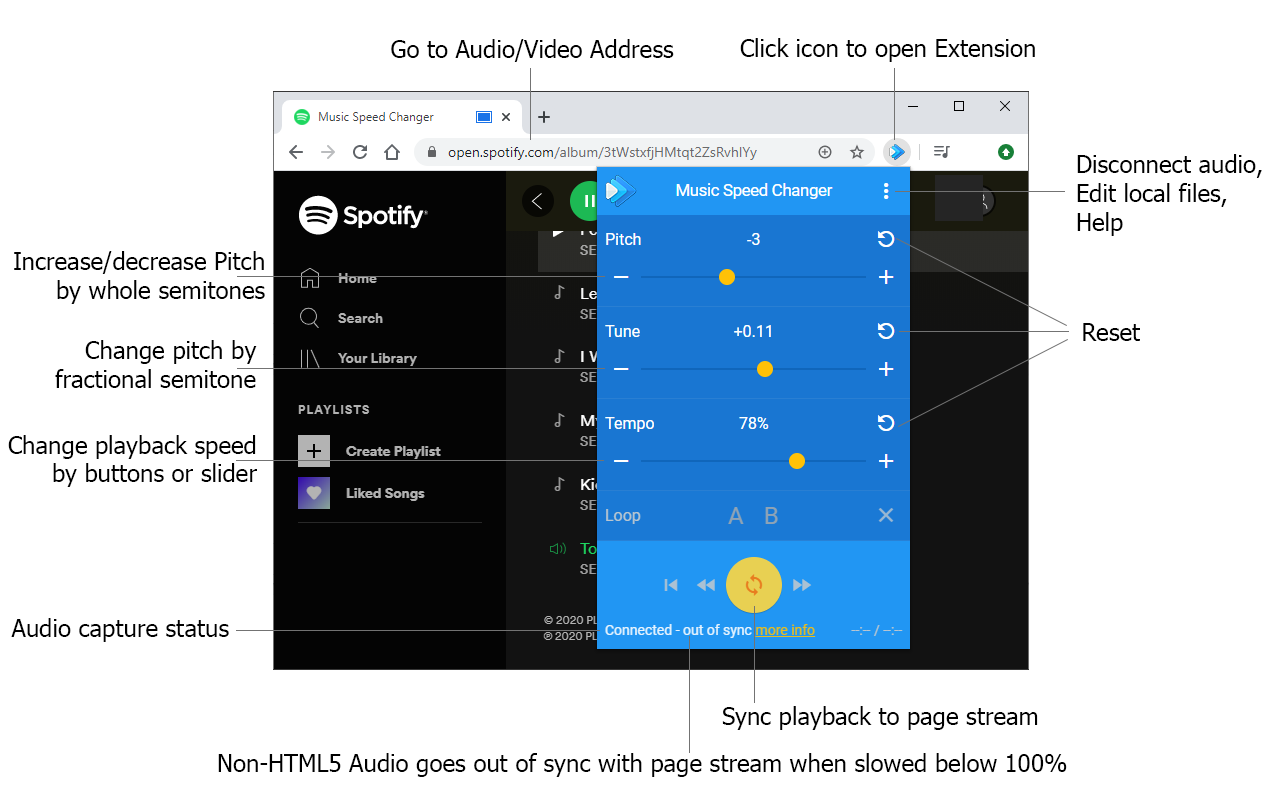Increase Pitch with the plus button
Viewport: 1280px width, 800px height.
pyautogui.click(x=886, y=277)
